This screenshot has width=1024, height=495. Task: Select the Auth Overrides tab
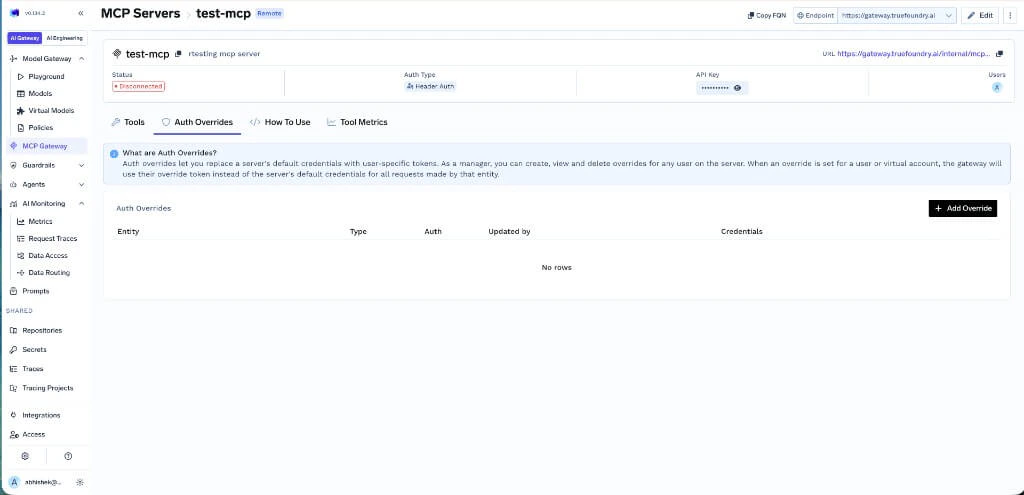197,122
